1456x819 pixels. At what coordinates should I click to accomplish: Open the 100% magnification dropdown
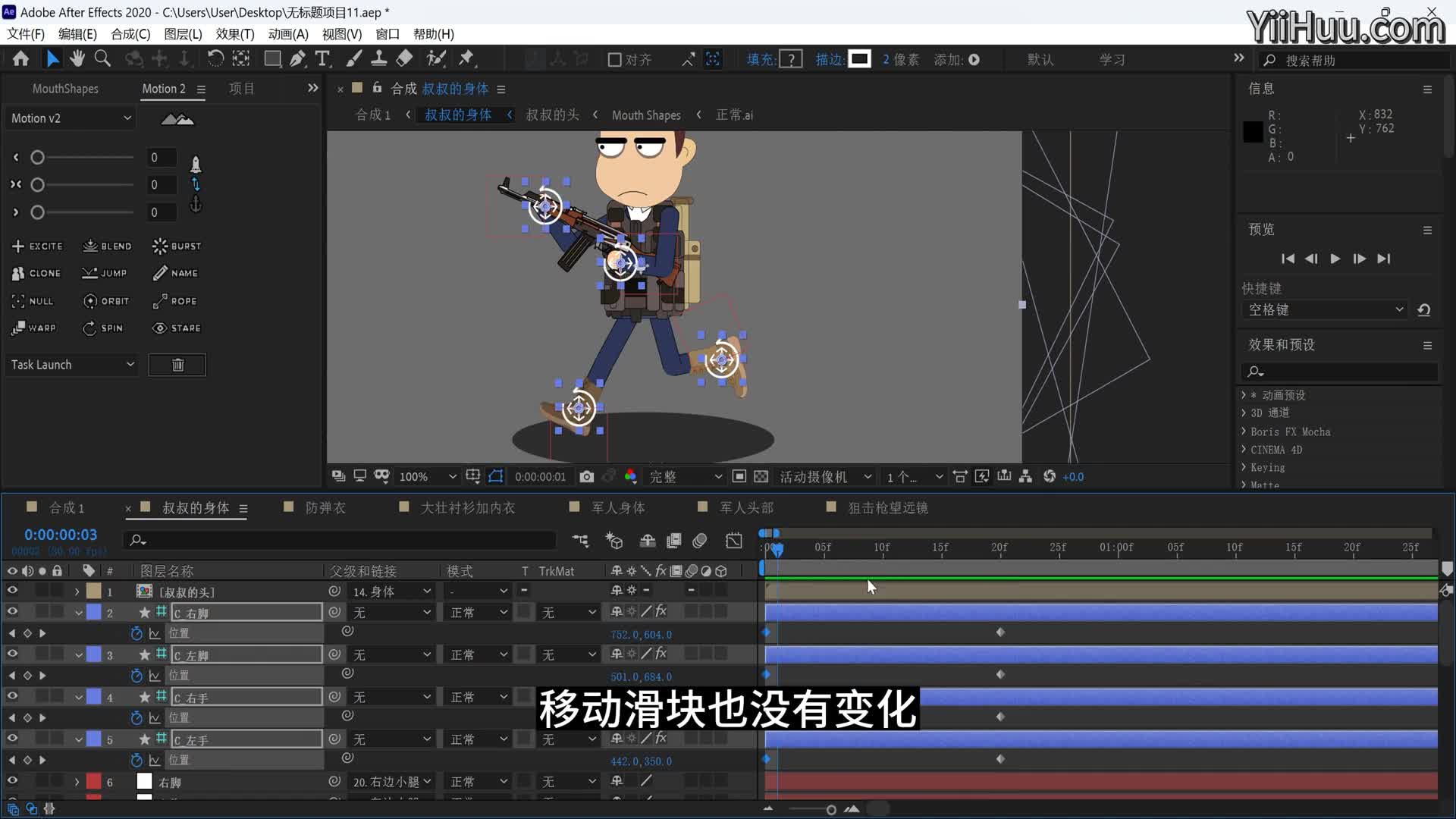[x=427, y=476]
